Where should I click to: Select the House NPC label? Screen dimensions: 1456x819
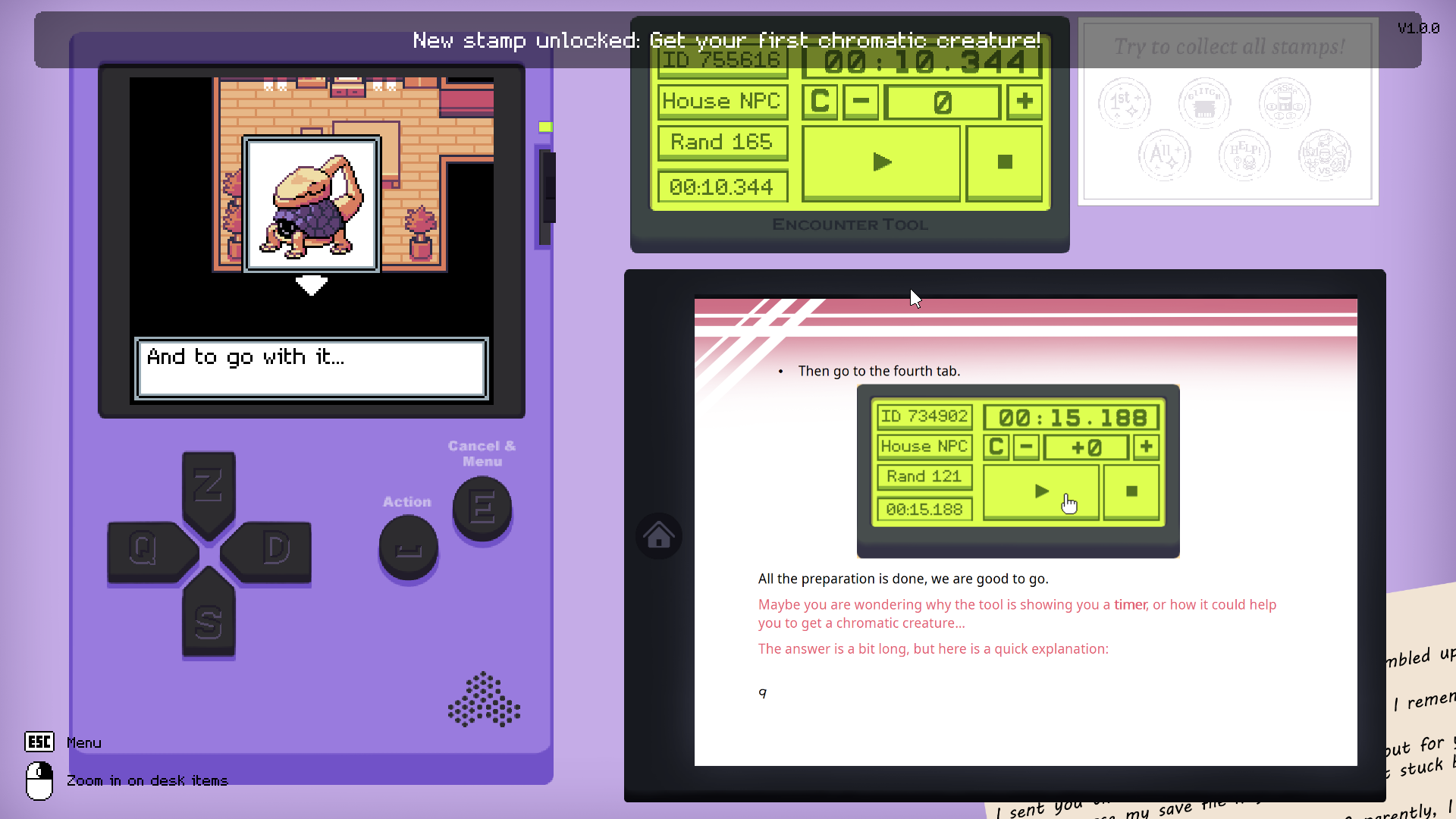click(x=722, y=102)
